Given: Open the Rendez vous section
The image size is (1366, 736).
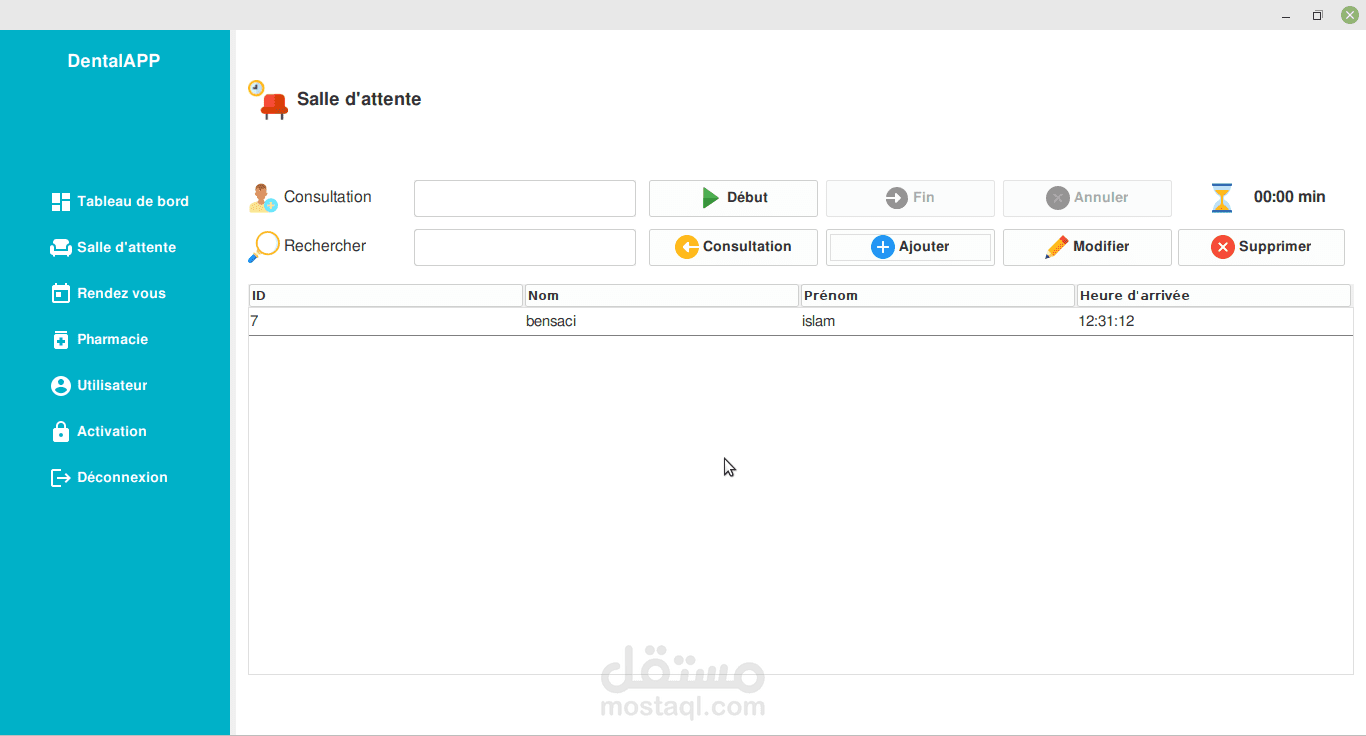Looking at the screenshot, I should click(108, 294).
